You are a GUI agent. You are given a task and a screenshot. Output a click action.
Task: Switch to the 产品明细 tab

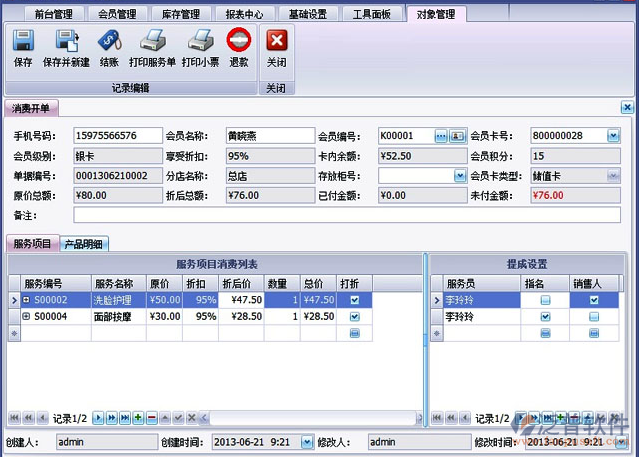tap(84, 243)
